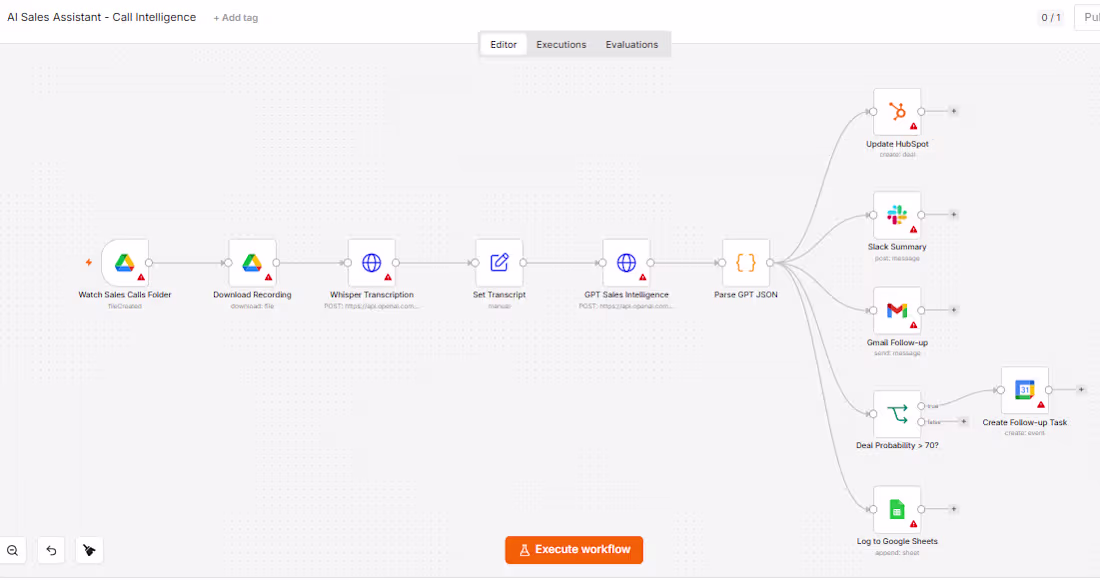Switch to the Editor tab
This screenshot has height=580, width=1100.
(x=504, y=44)
